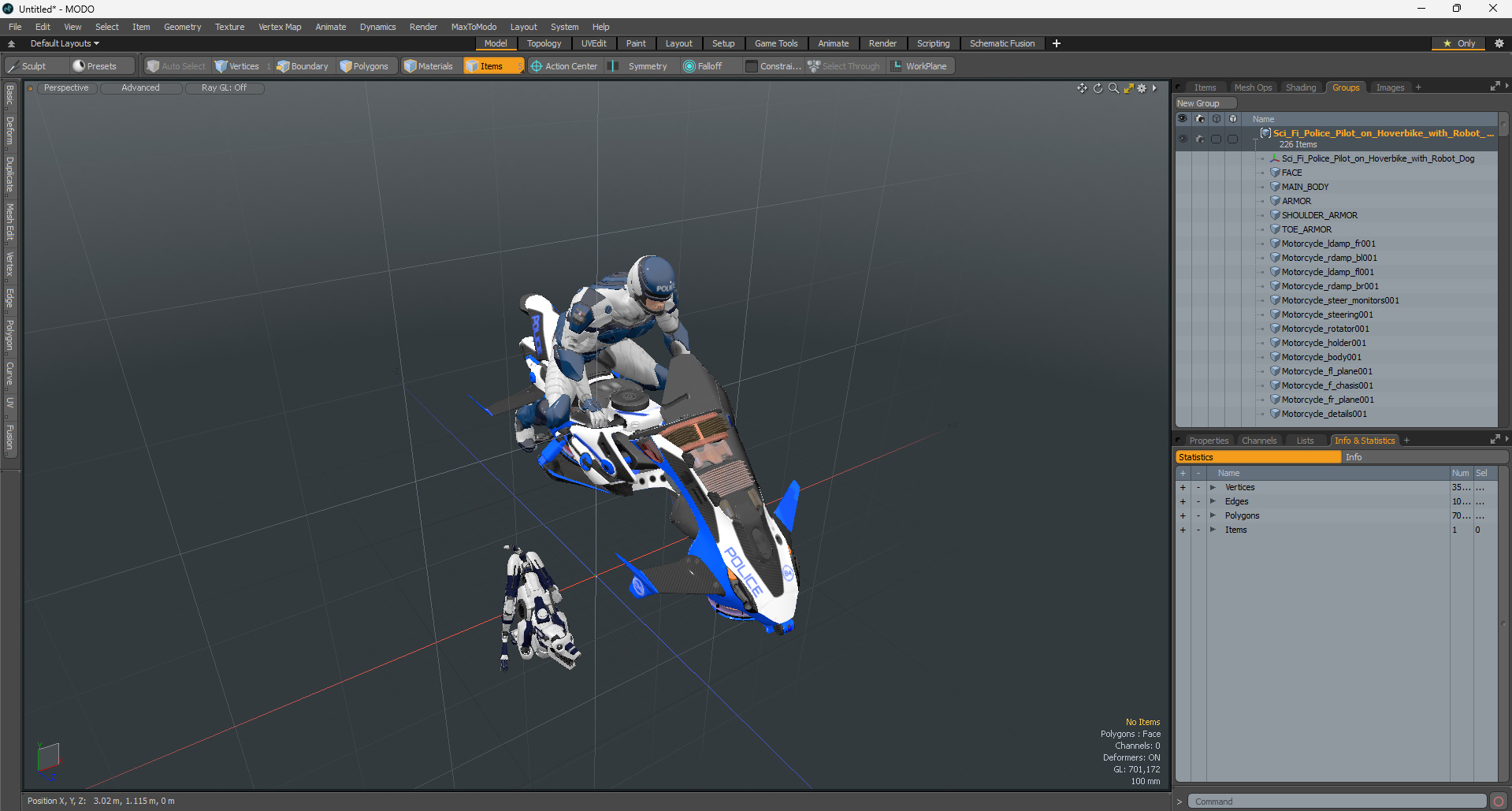Switch to the Info sub-panel button
This screenshot has height=811, width=1512.
(x=1425, y=457)
